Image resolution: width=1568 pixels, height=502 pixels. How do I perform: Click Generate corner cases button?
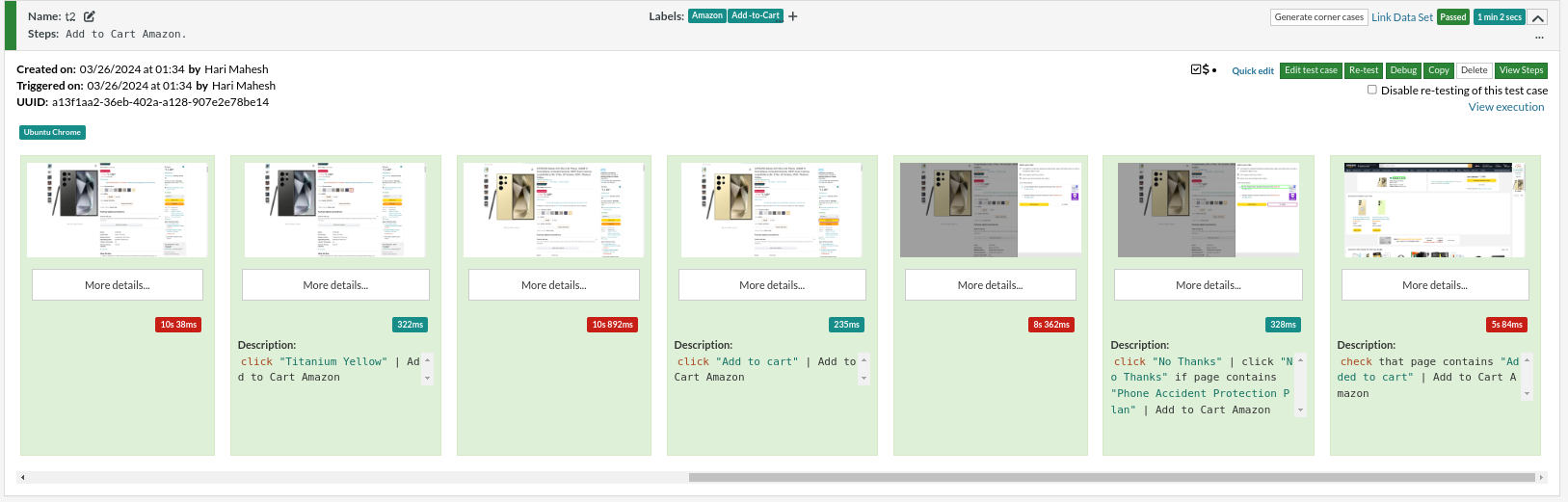click(x=1318, y=17)
